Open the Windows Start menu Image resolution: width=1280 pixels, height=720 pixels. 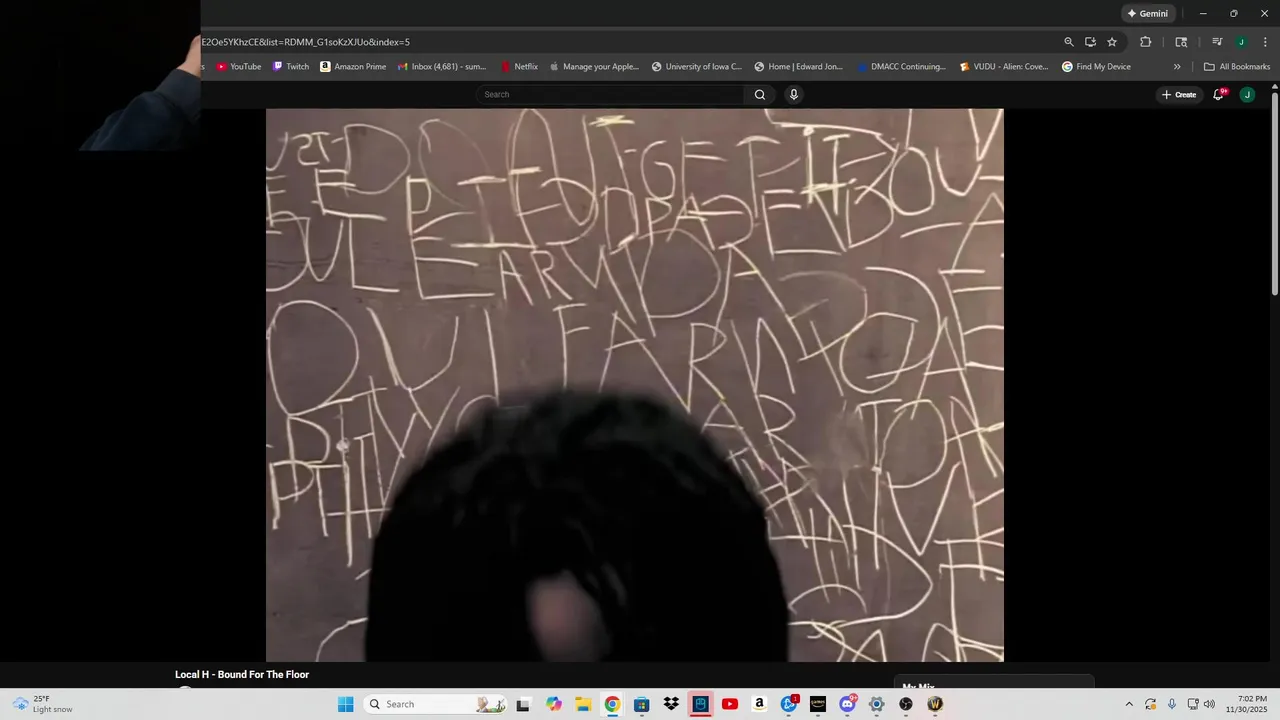[x=346, y=704]
